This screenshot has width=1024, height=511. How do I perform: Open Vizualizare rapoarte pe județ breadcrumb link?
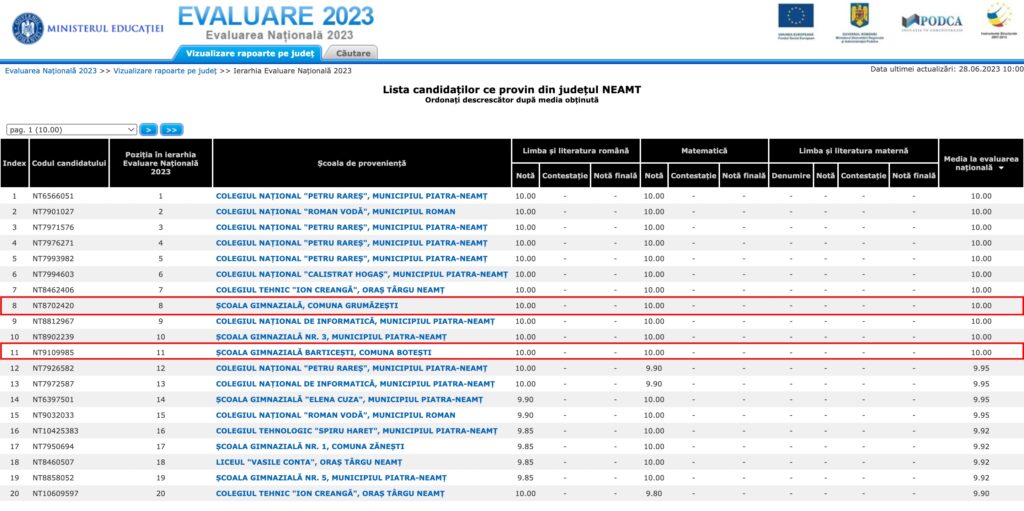165,71
